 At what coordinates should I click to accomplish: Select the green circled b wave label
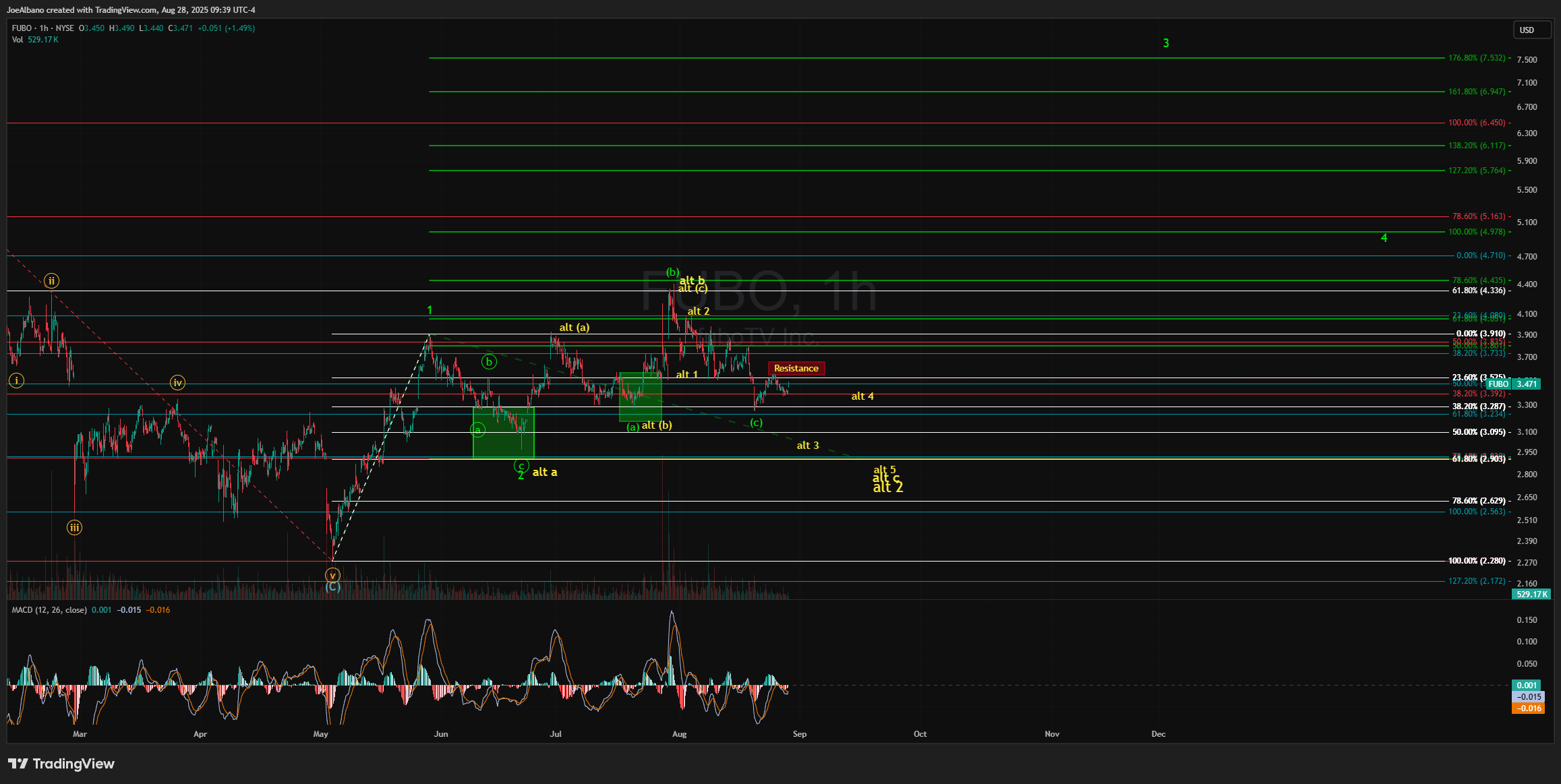[x=489, y=362]
